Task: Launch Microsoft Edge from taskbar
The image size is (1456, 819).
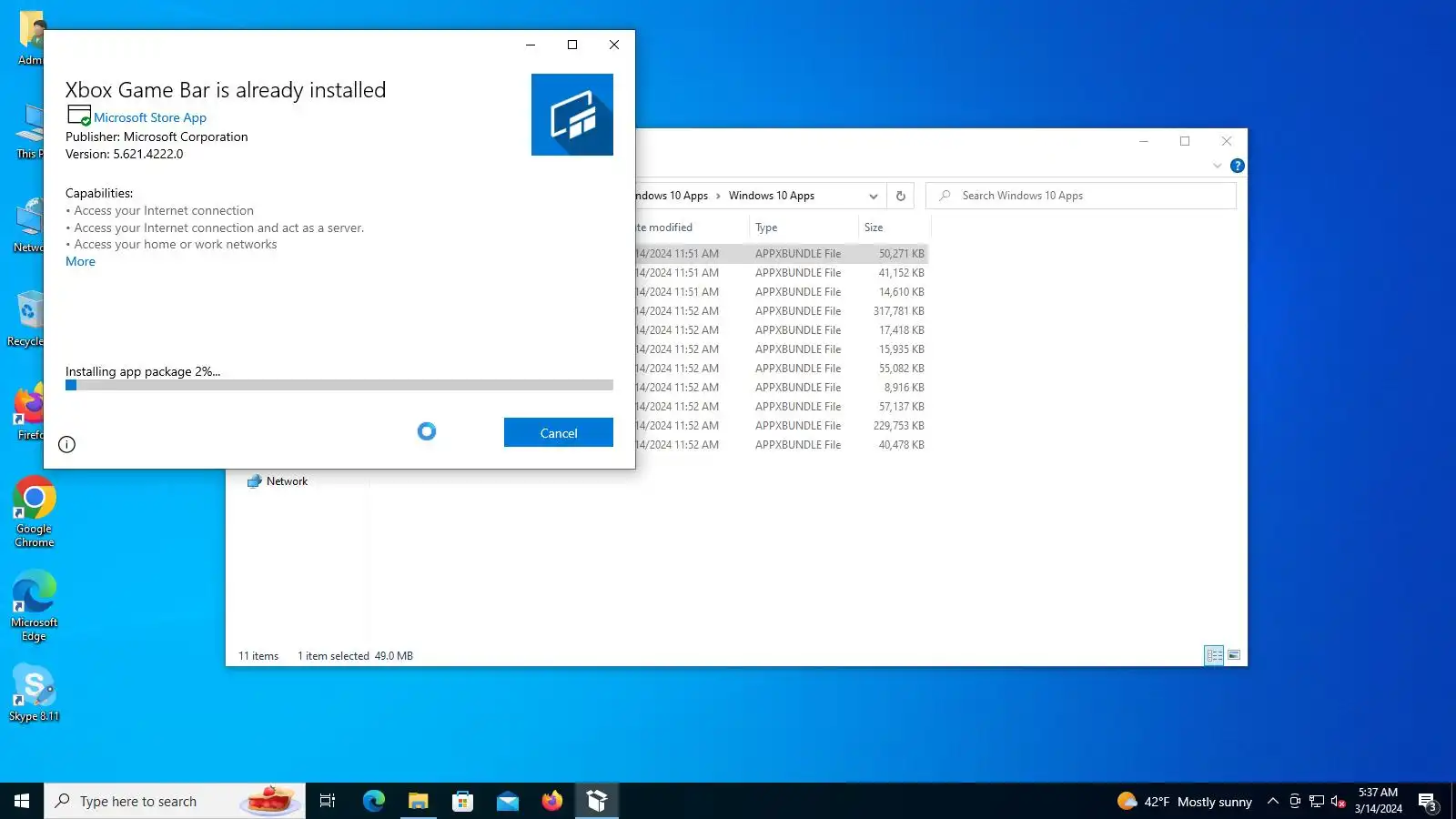Action: [373, 801]
